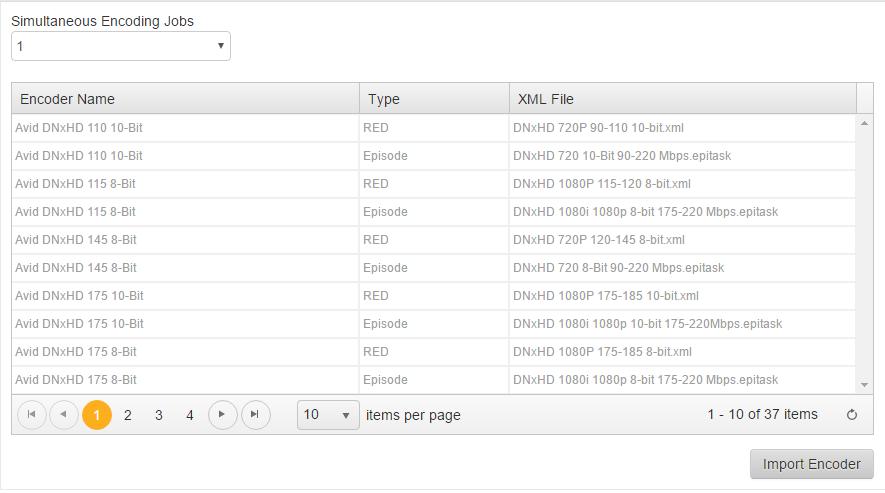Click the Import Encoder button
This screenshot has width=885, height=493.
811,464
